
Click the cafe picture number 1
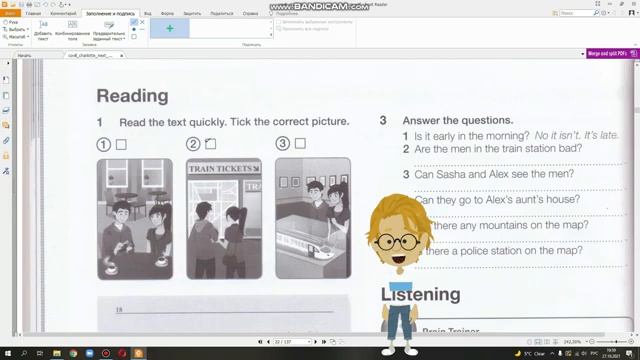pyautogui.click(x=135, y=219)
